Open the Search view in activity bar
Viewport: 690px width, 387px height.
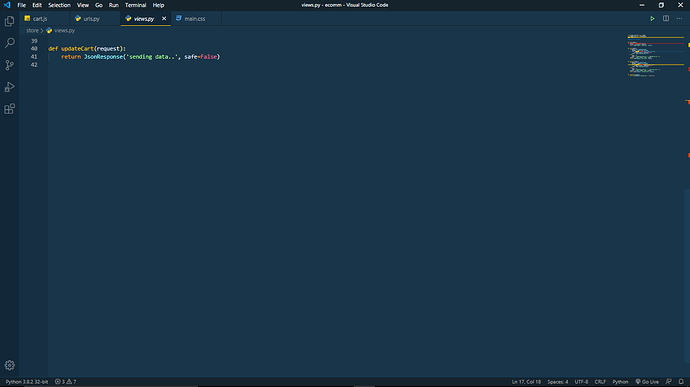point(9,43)
